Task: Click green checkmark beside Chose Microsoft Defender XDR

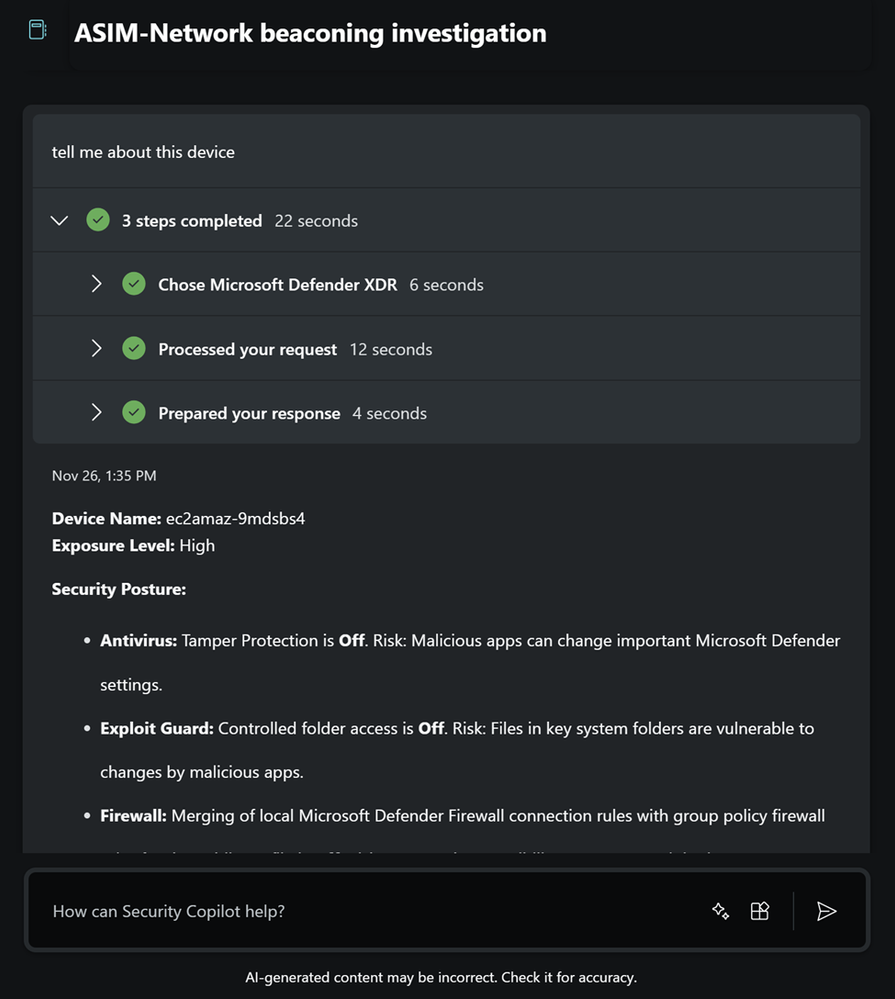Action: [x=134, y=284]
